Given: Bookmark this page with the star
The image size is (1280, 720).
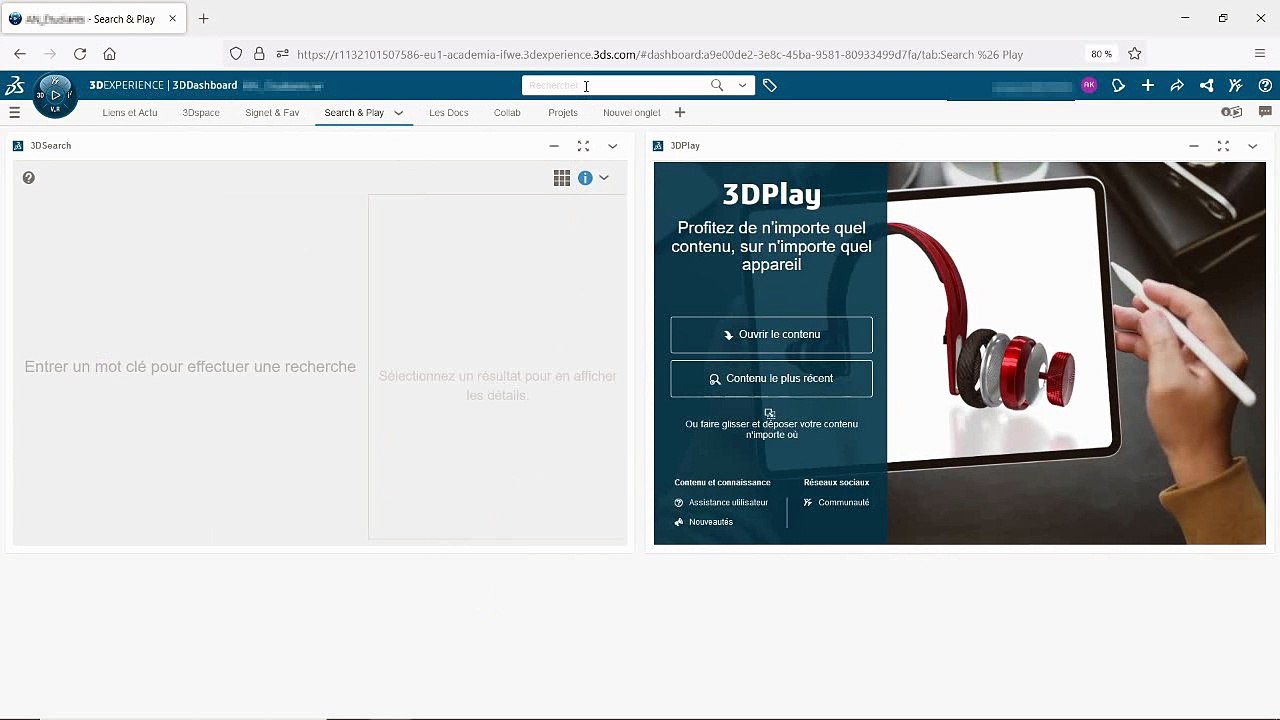Looking at the screenshot, I should (x=1135, y=54).
